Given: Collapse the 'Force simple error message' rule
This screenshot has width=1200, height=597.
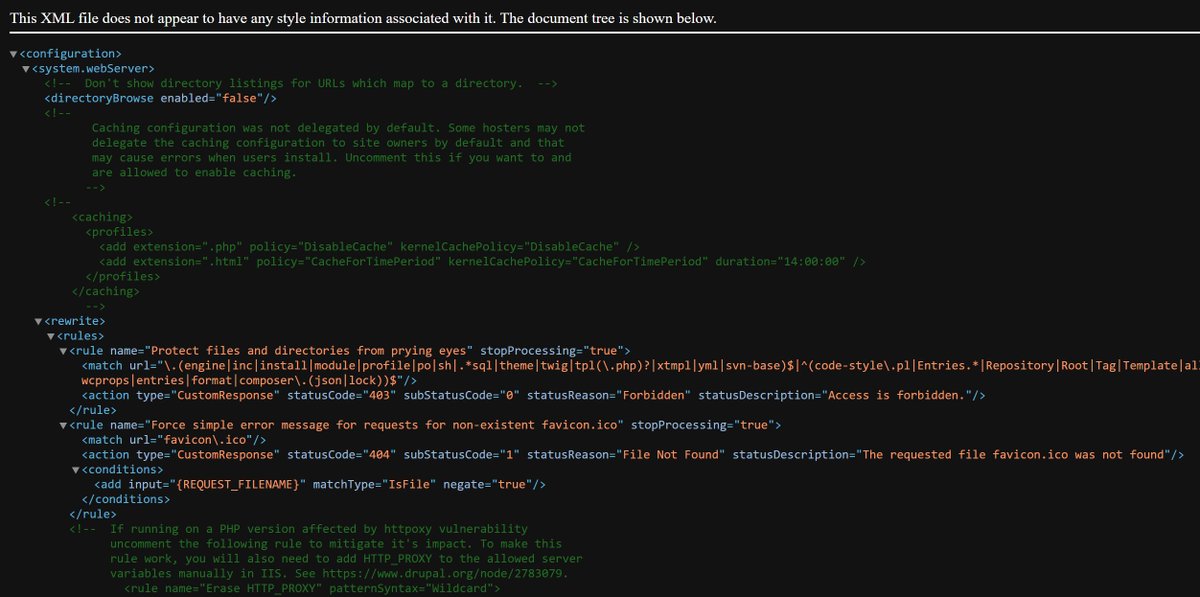Looking at the screenshot, I should pyautogui.click(x=64, y=425).
